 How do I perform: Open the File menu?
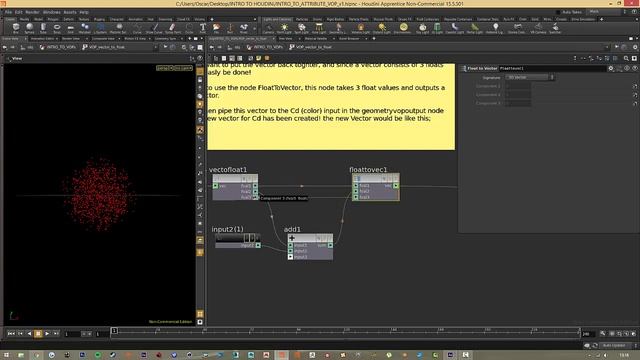pyautogui.click(x=8, y=12)
